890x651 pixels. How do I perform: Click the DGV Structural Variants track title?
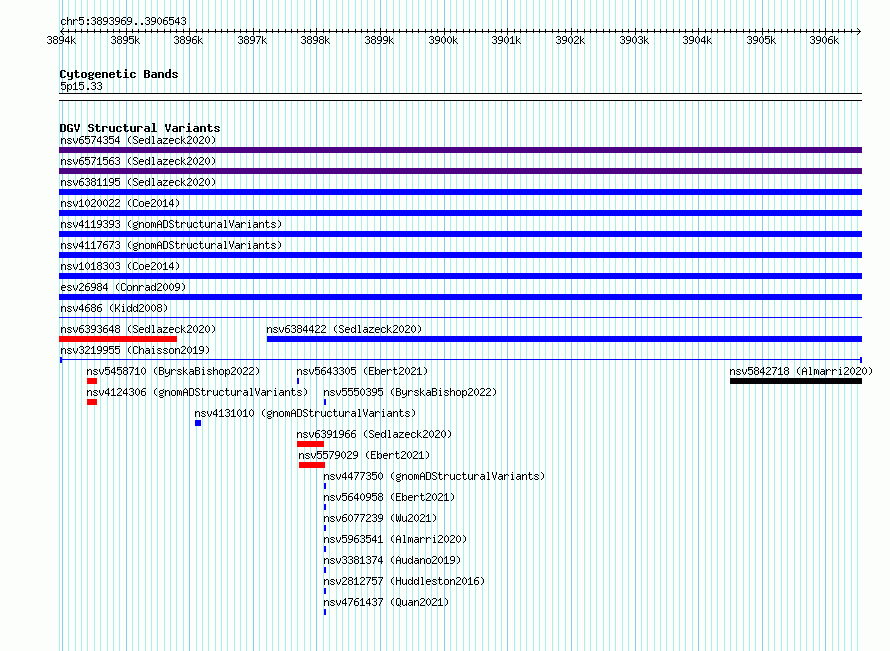140,128
